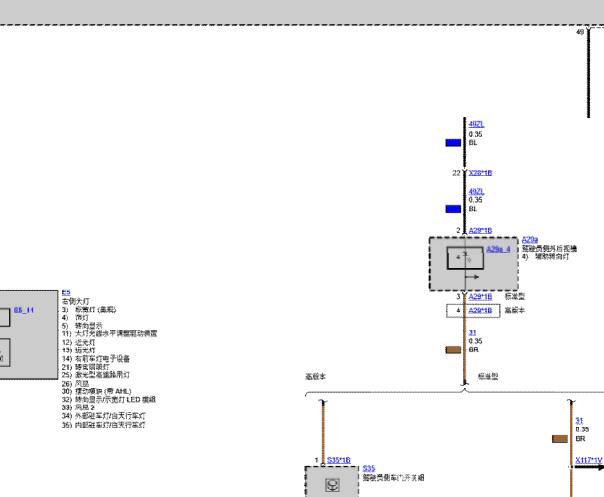Select legend entry 30) with AHL text
604x497 pixels.
[96, 391]
